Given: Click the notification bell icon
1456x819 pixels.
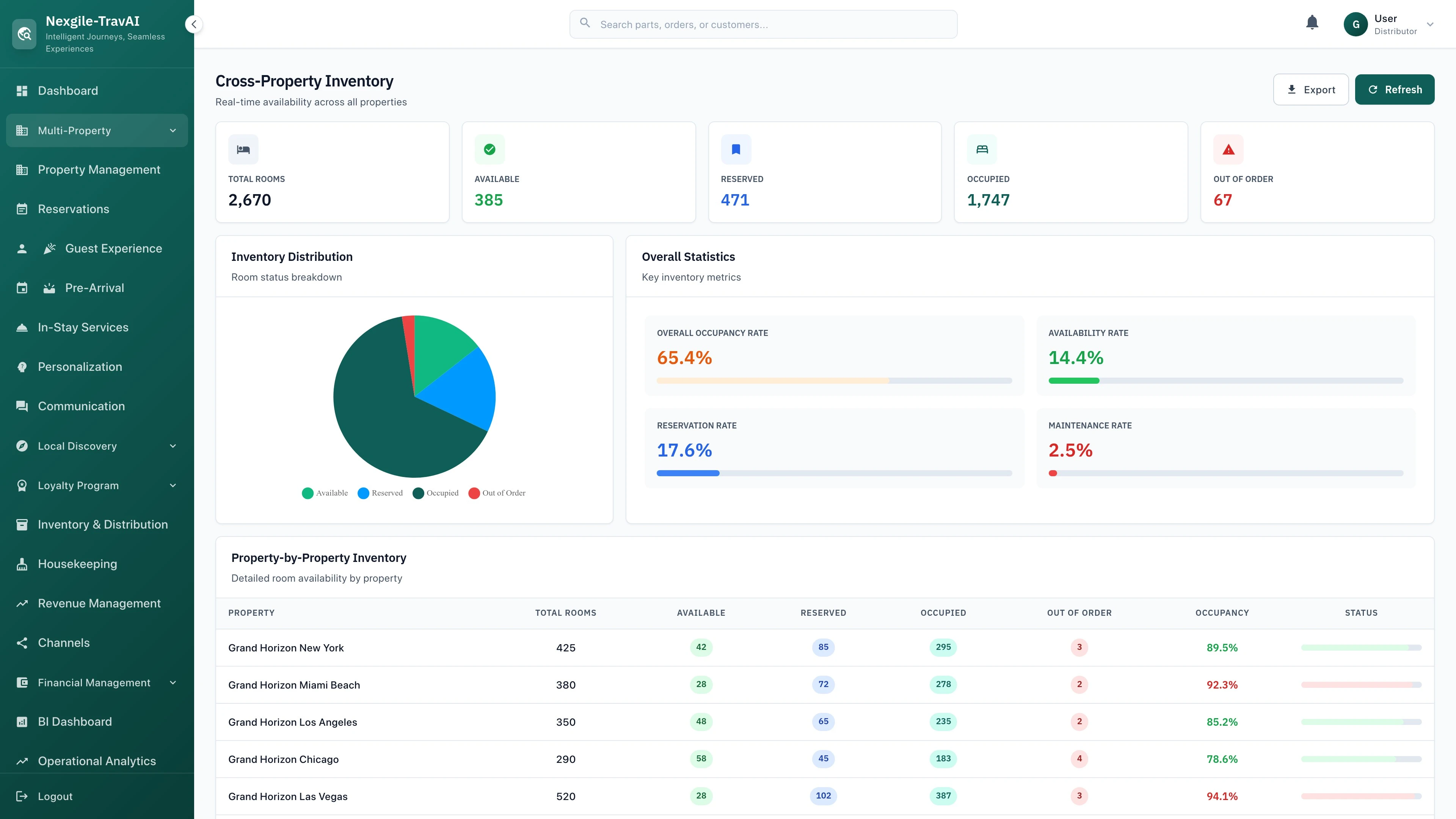Looking at the screenshot, I should click(1312, 23).
